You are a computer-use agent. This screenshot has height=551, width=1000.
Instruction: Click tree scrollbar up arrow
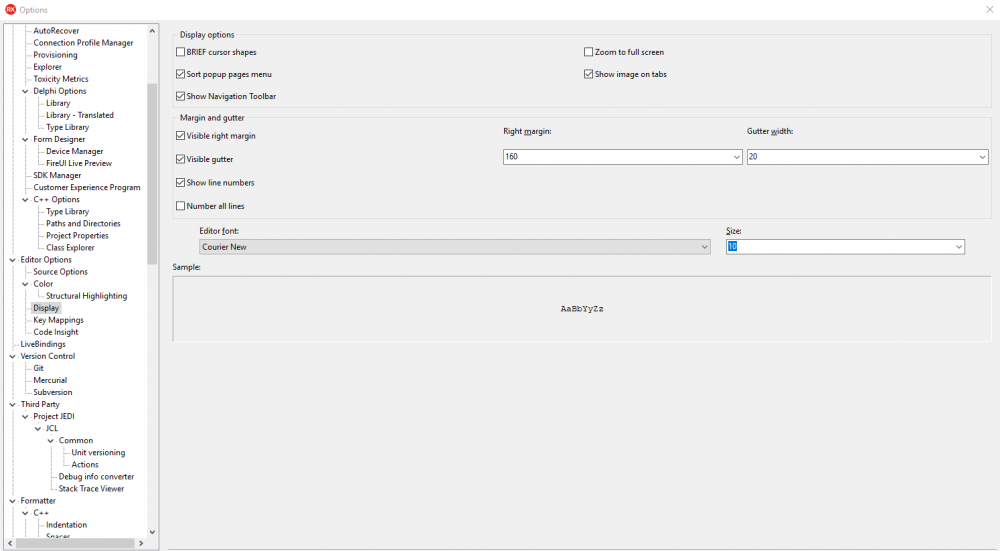click(152, 31)
